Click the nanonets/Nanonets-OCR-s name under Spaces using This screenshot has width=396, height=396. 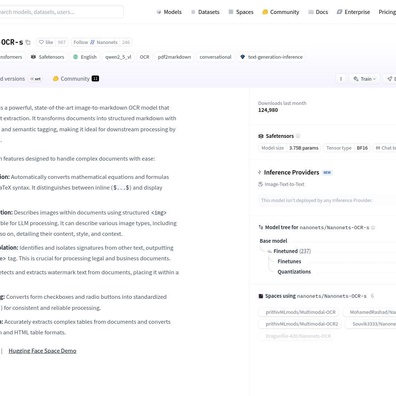(332, 296)
